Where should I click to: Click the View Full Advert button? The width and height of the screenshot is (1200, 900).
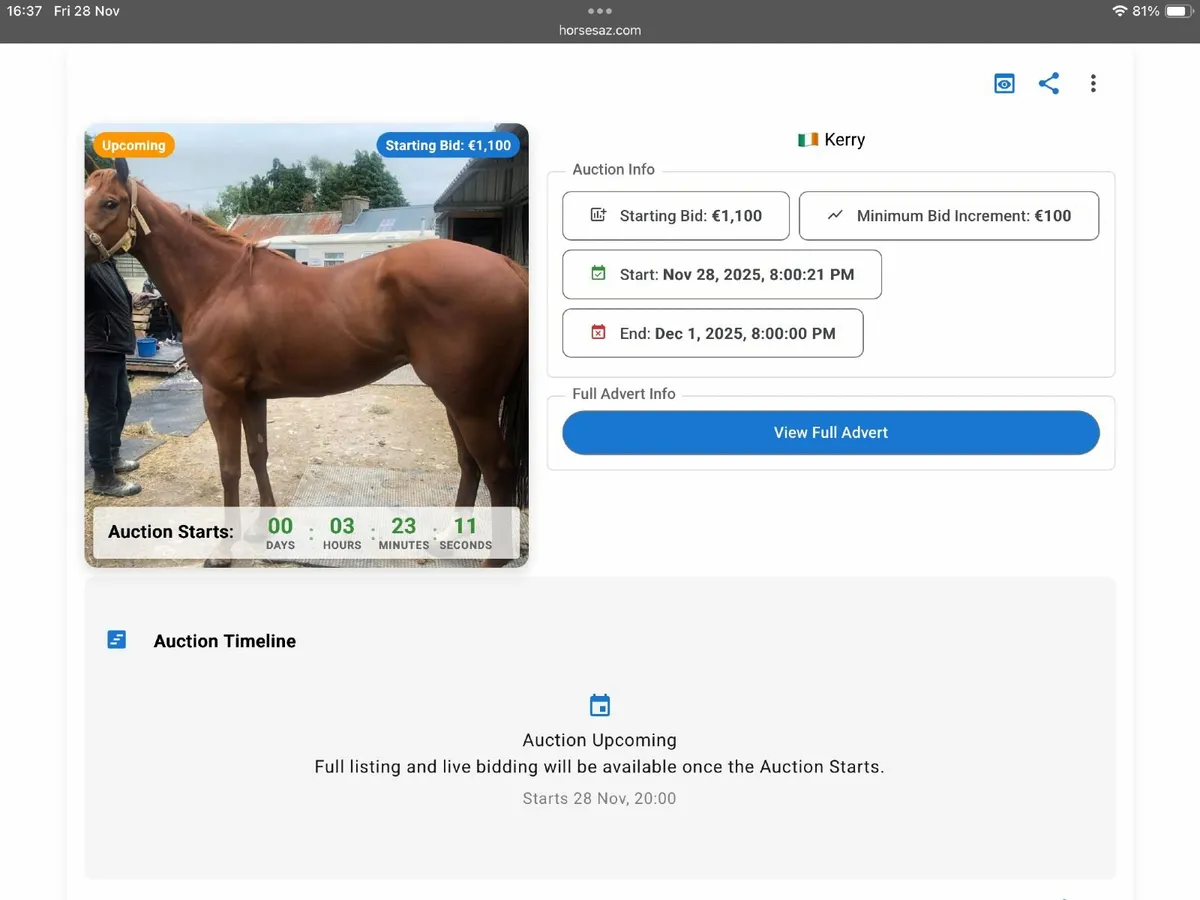830,432
